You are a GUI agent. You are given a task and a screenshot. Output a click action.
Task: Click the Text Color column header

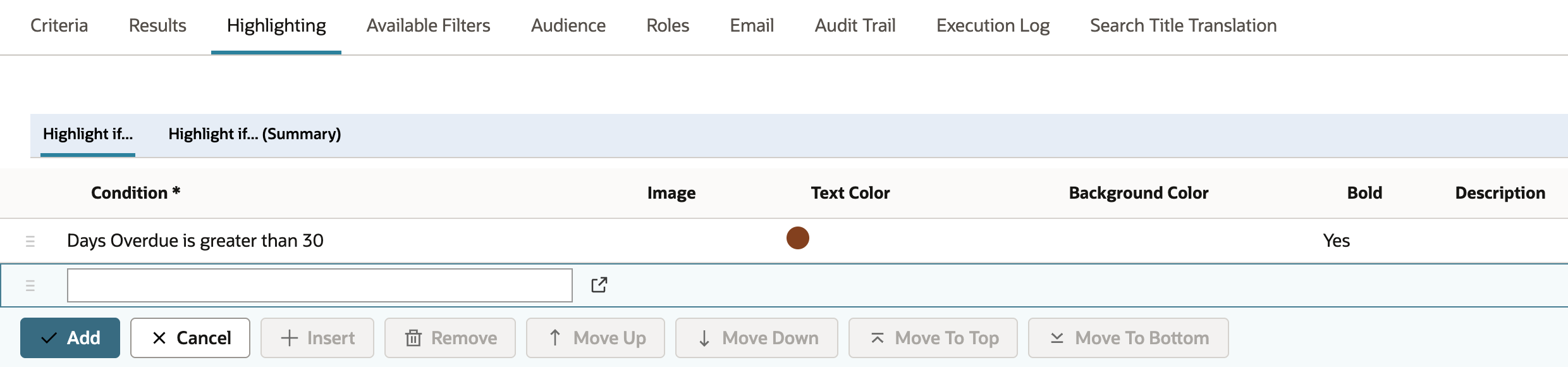pos(850,193)
